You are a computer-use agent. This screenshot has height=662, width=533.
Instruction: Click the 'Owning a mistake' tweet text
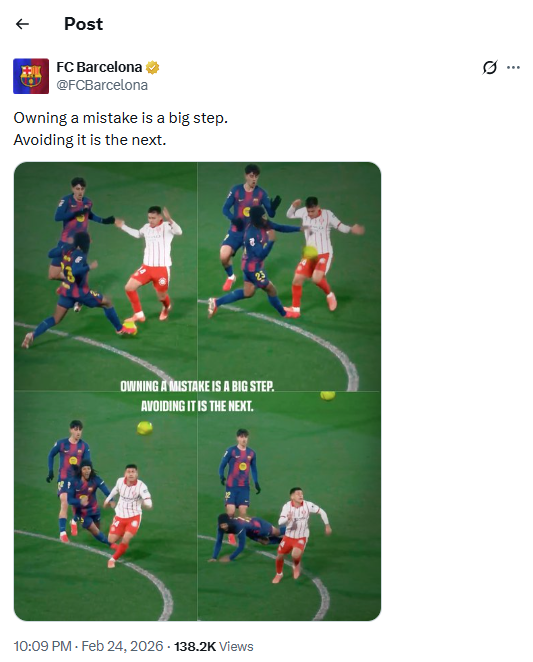120,118
